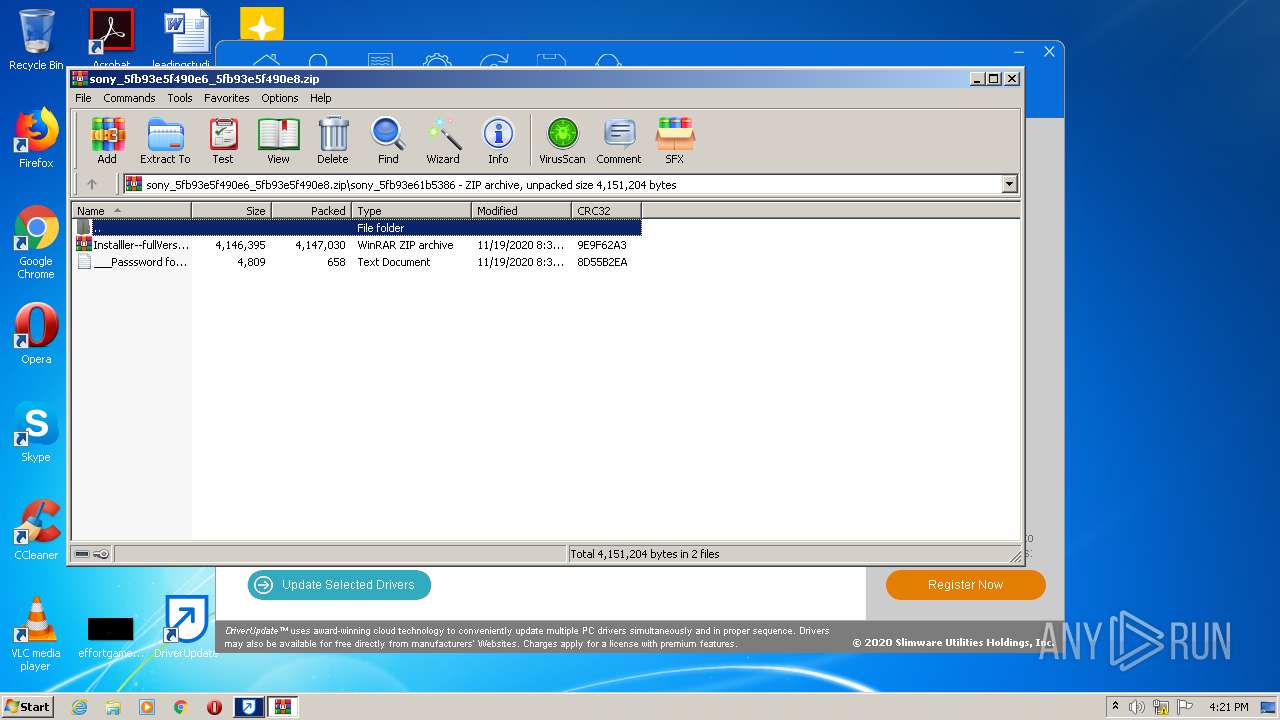Click the Windows Start button

28,707
